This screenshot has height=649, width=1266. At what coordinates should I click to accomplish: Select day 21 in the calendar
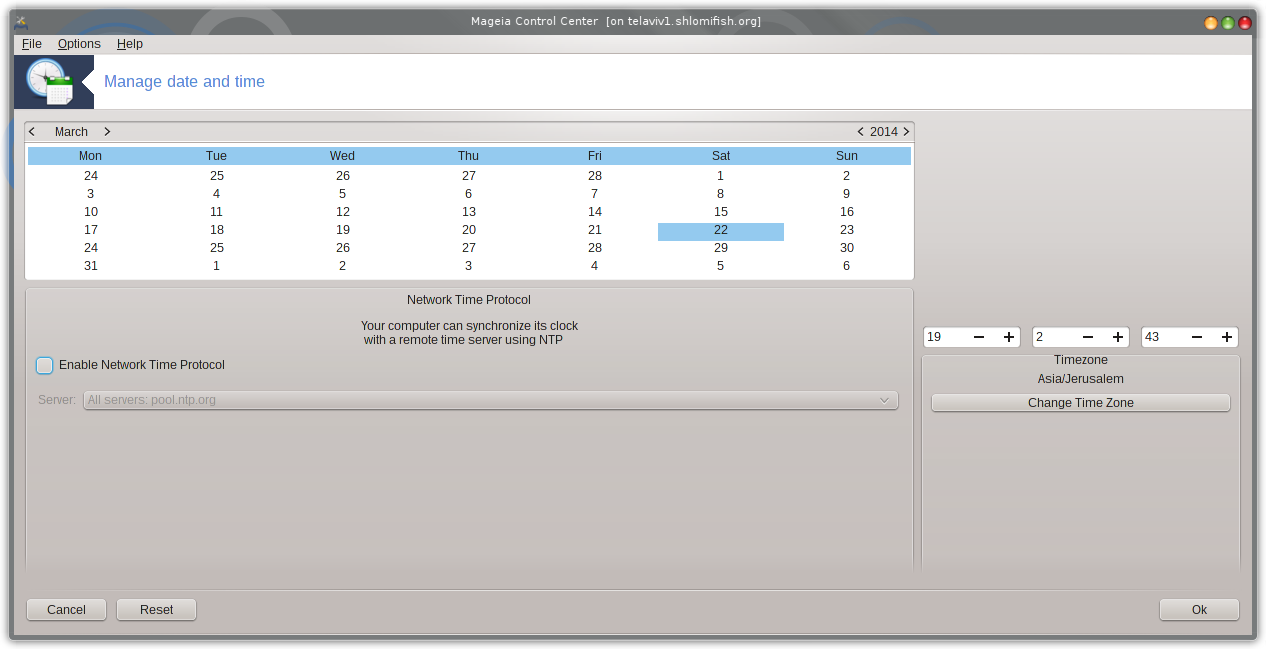coord(595,230)
